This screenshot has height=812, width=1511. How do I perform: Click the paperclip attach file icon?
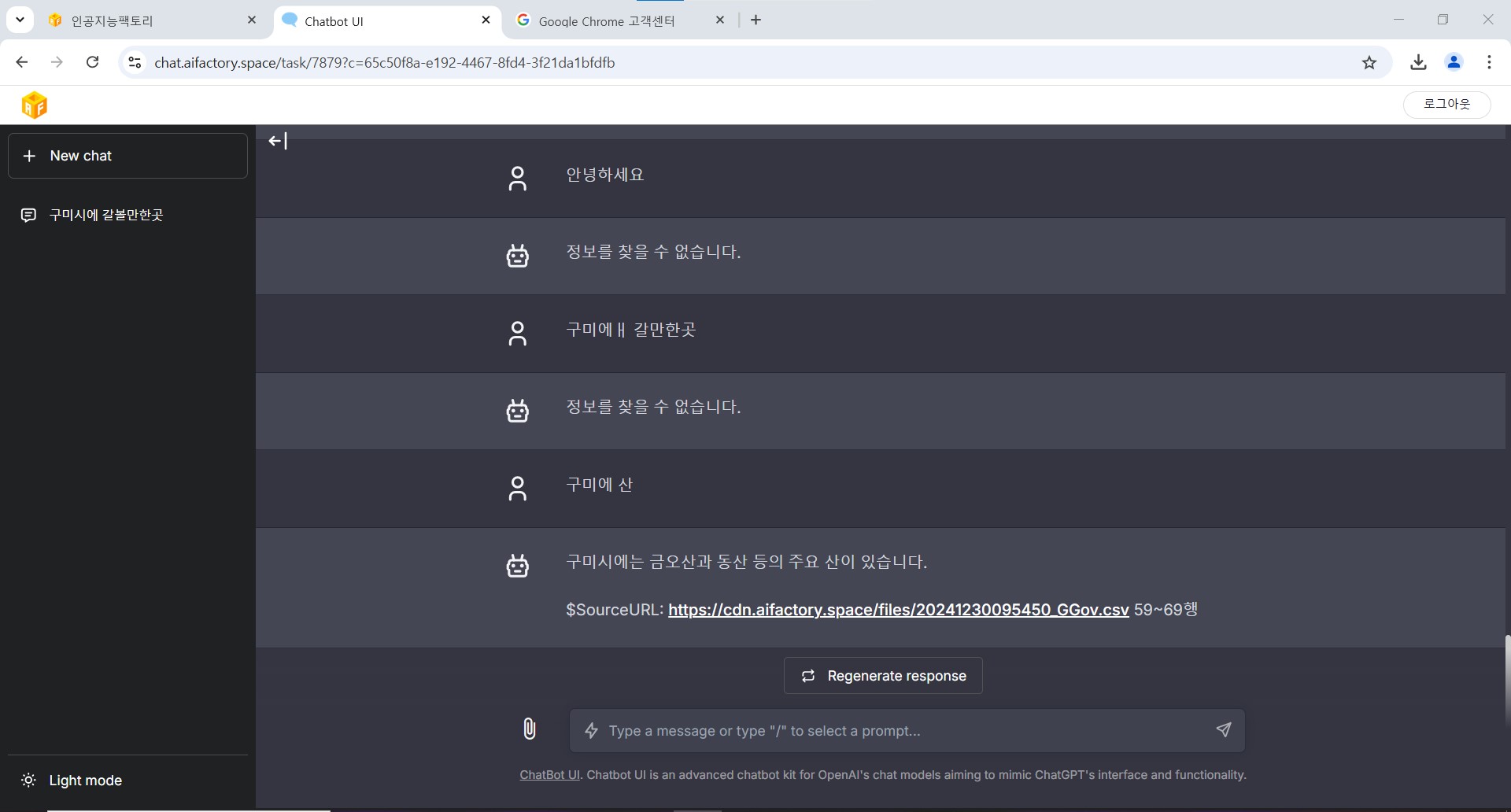(x=530, y=729)
